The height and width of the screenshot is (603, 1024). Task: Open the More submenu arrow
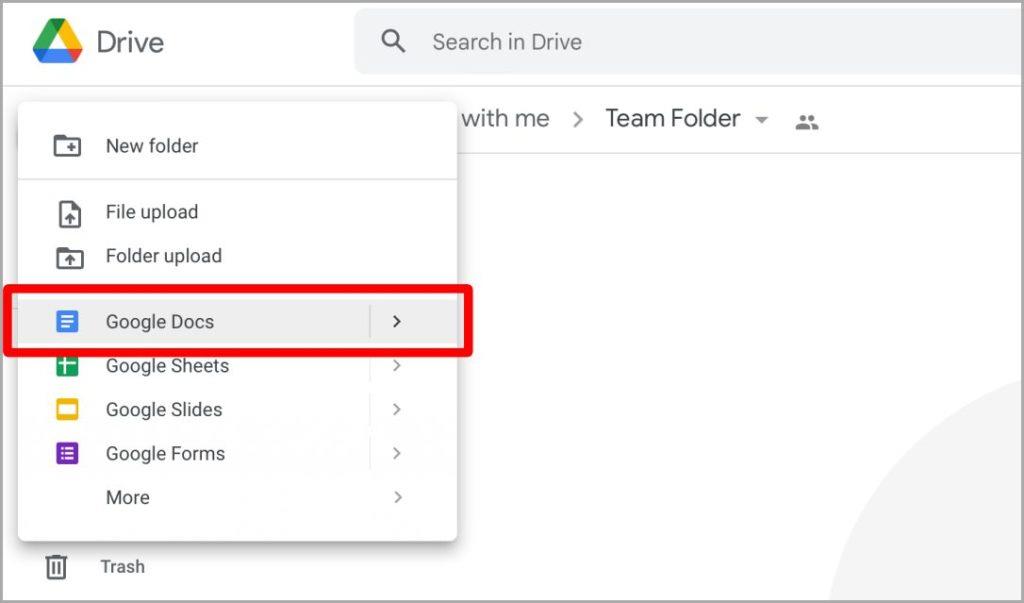[397, 497]
